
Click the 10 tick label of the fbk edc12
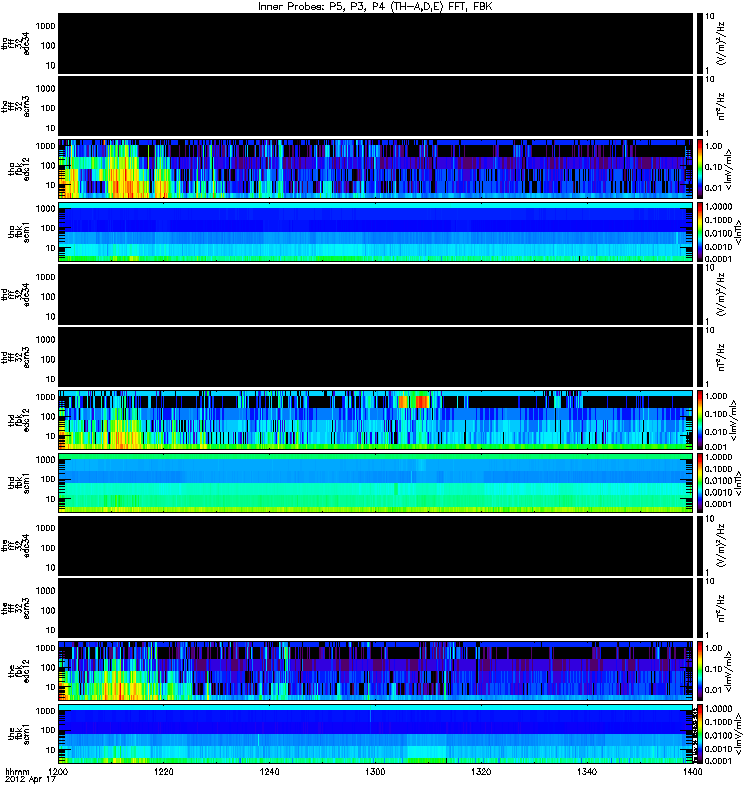pos(51,688)
